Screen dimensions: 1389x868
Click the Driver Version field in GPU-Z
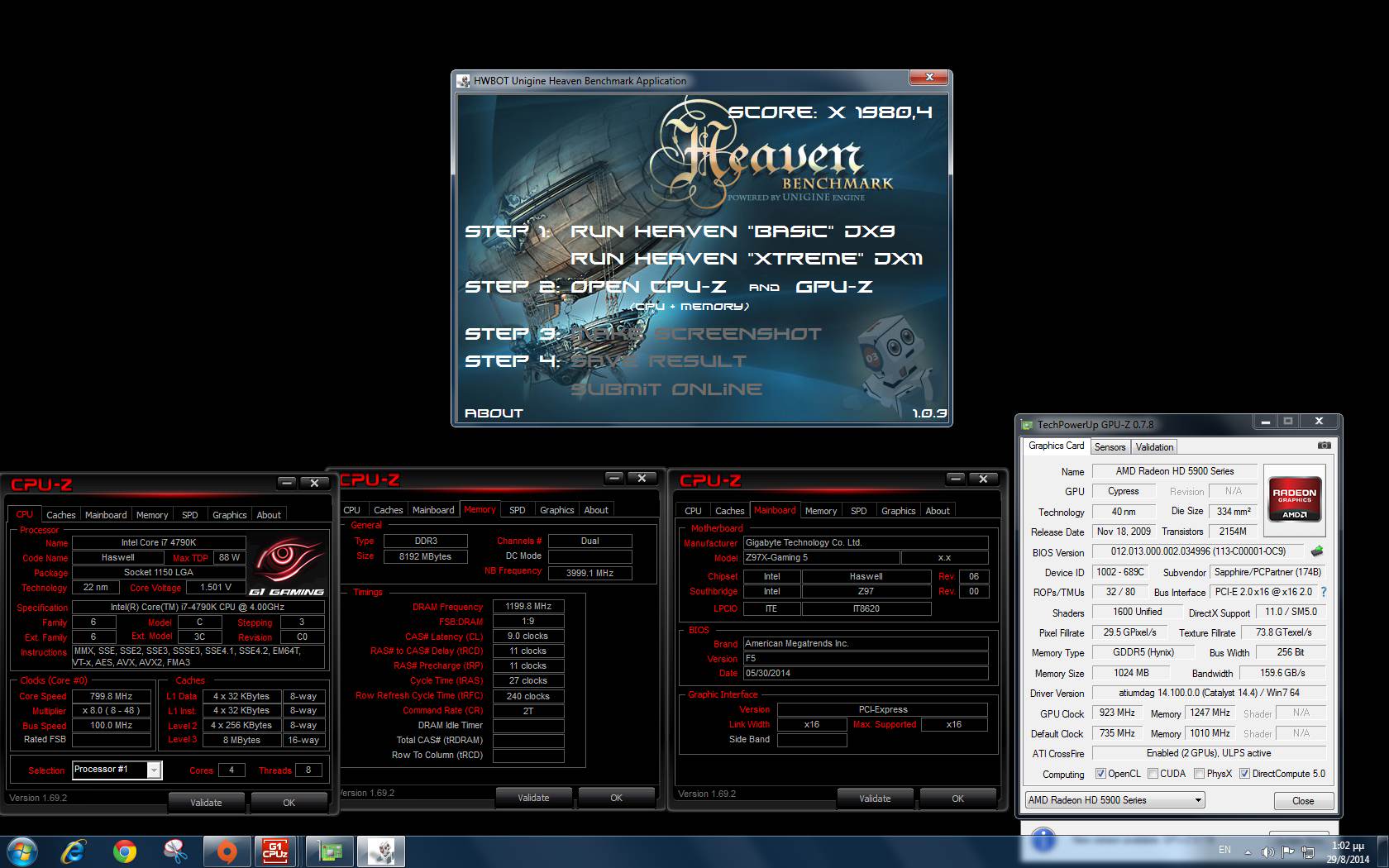pos(1209,693)
